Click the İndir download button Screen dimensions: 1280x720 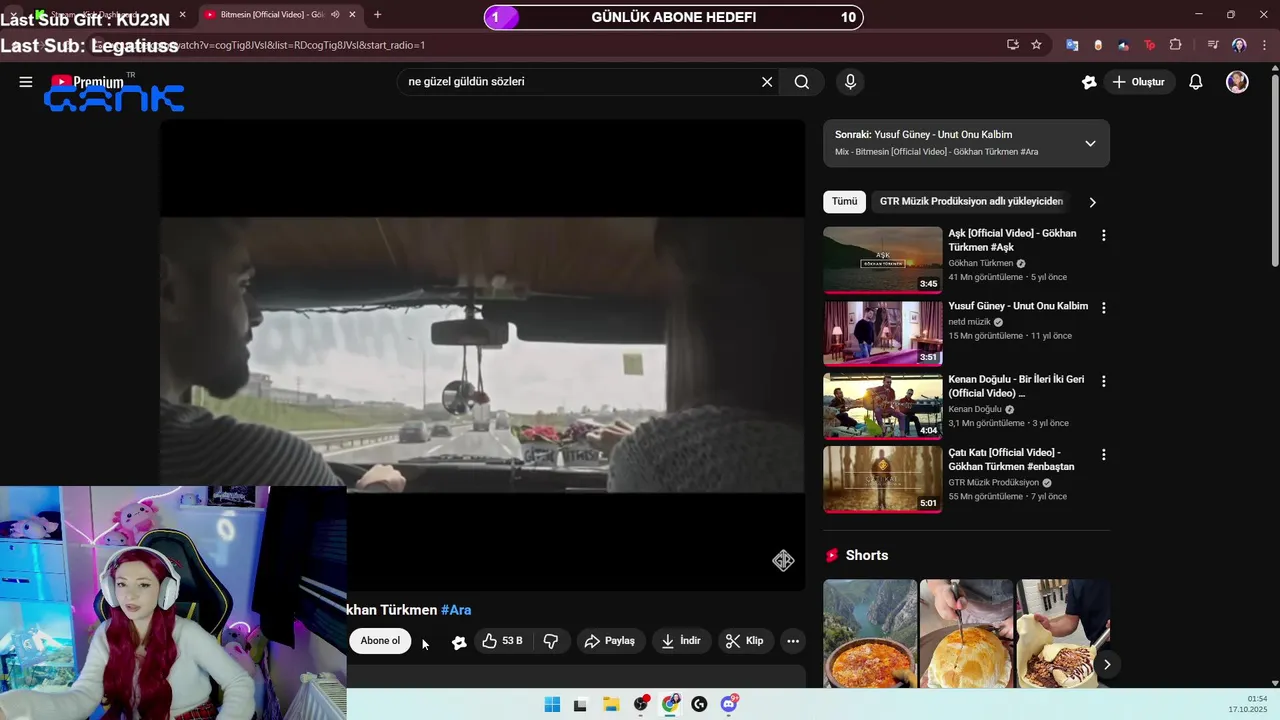681,641
